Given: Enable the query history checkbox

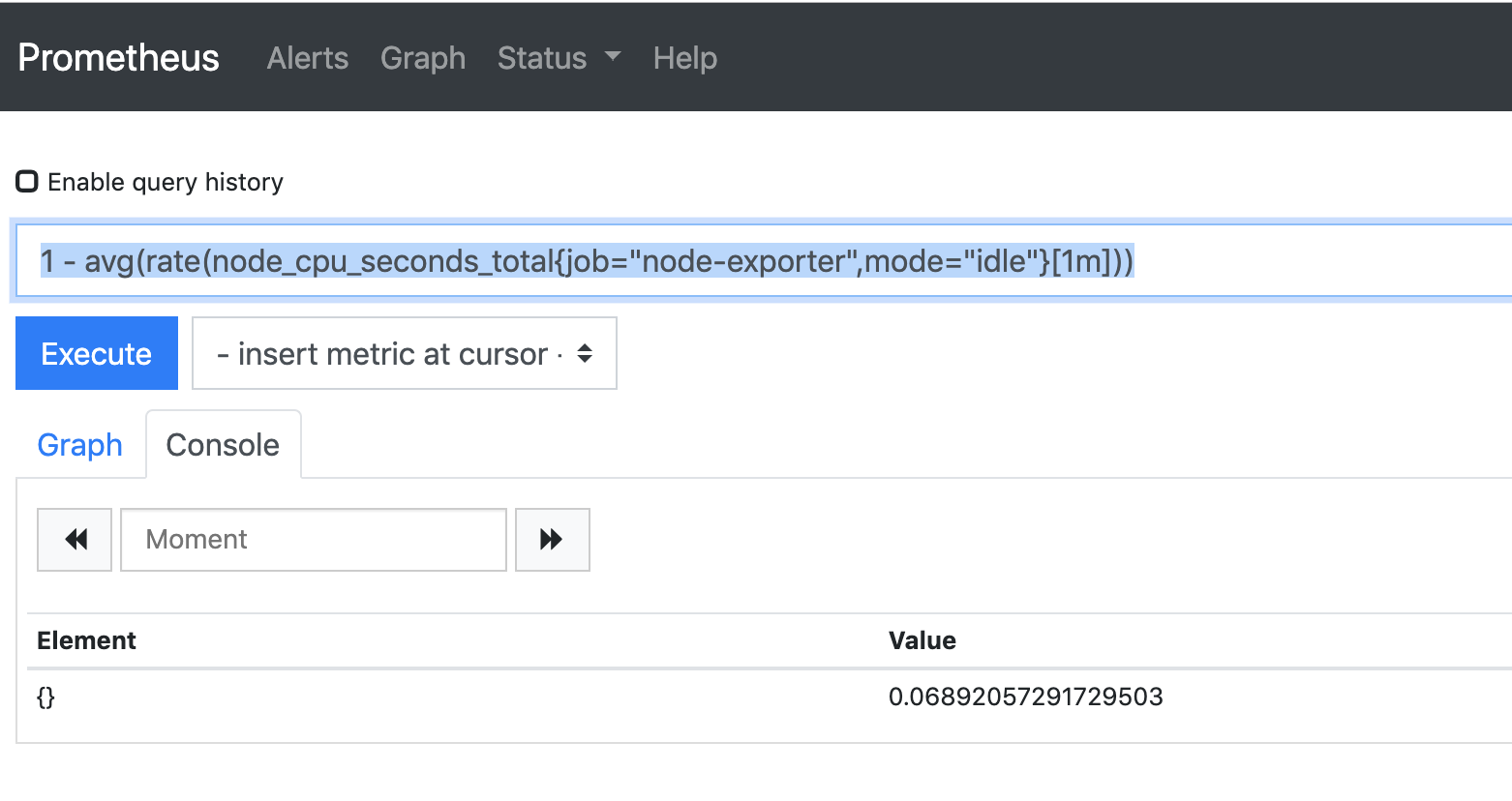Looking at the screenshot, I should pyautogui.click(x=26, y=180).
